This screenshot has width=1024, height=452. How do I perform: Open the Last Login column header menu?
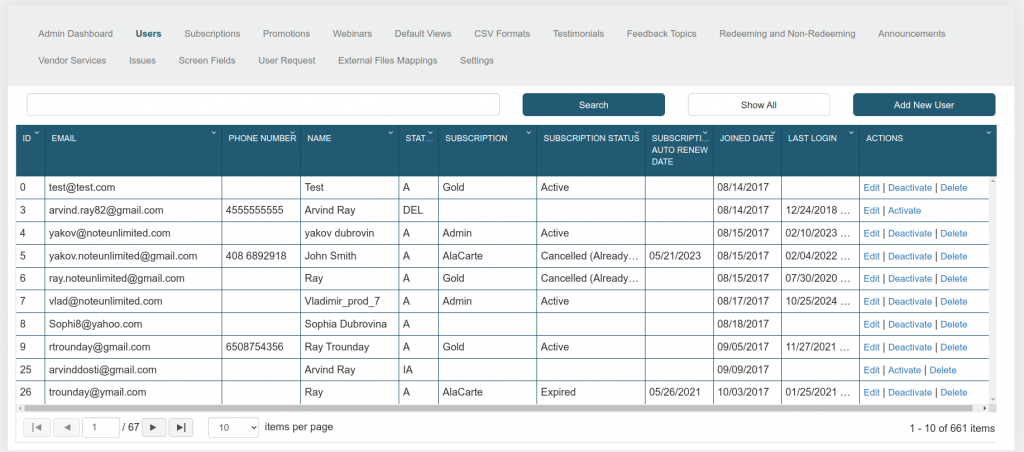[x=851, y=132]
